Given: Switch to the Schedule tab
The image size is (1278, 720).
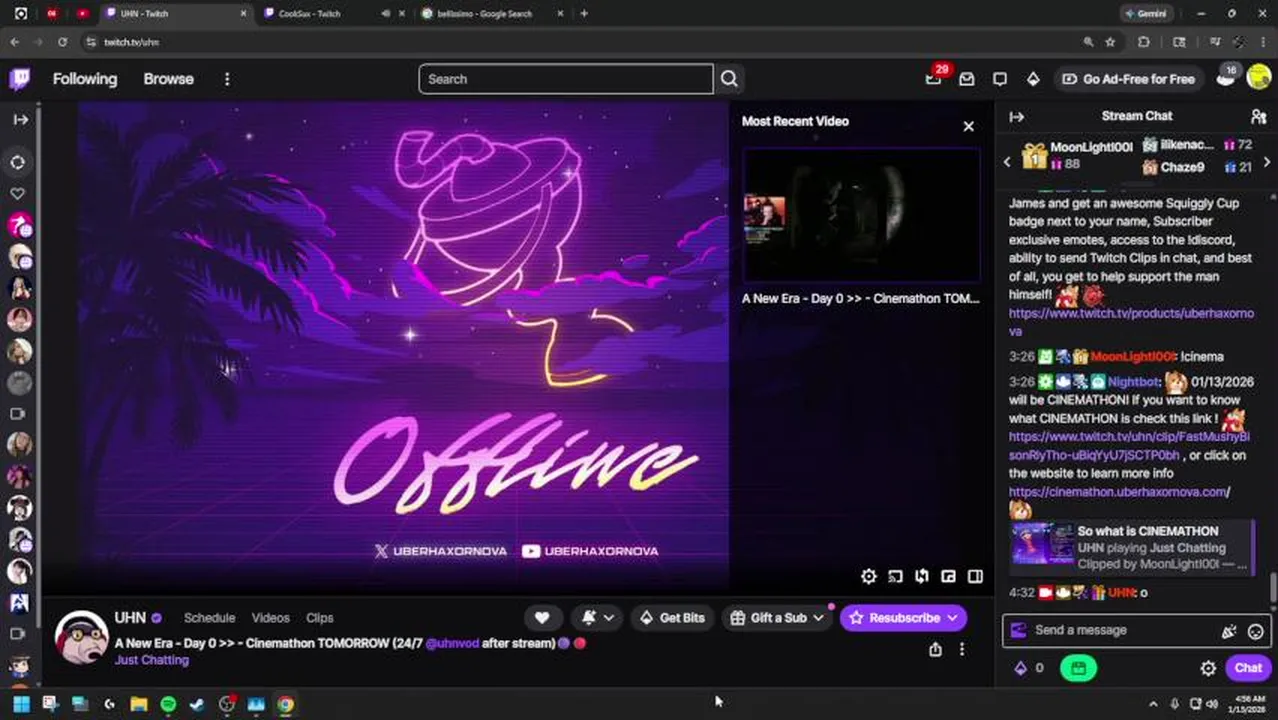Looking at the screenshot, I should coord(209,618).
